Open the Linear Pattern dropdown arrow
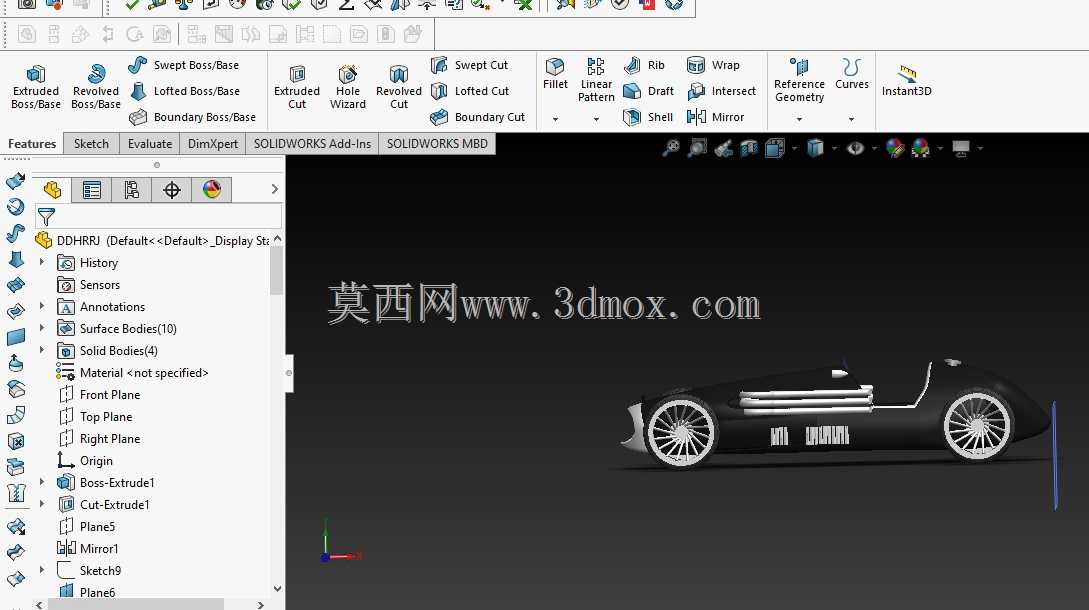The width and height of the screenshot is (1089, 610). pyautogui.click(x=596, y=119)
